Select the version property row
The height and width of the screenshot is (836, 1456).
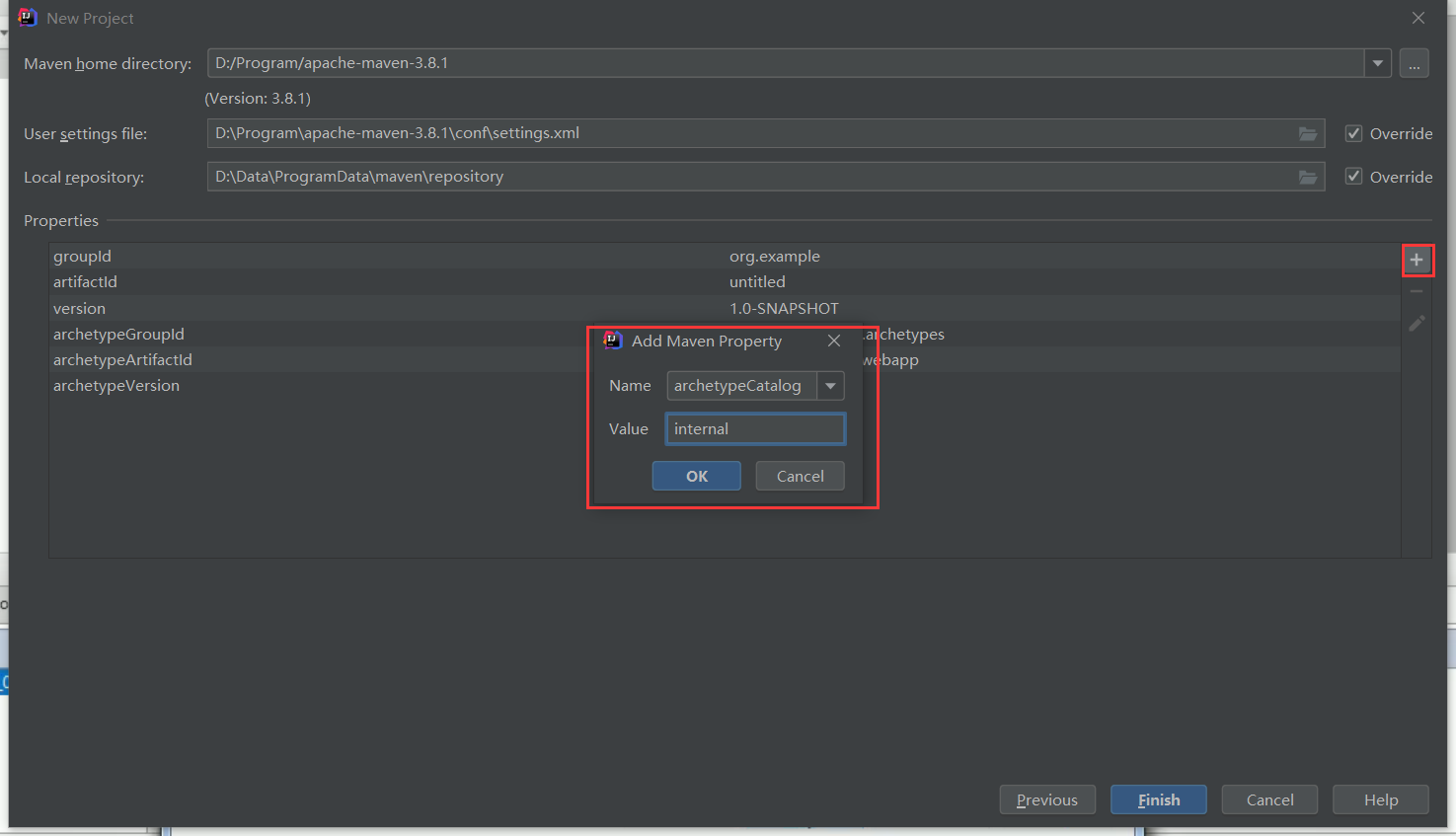tap(725, 308)
